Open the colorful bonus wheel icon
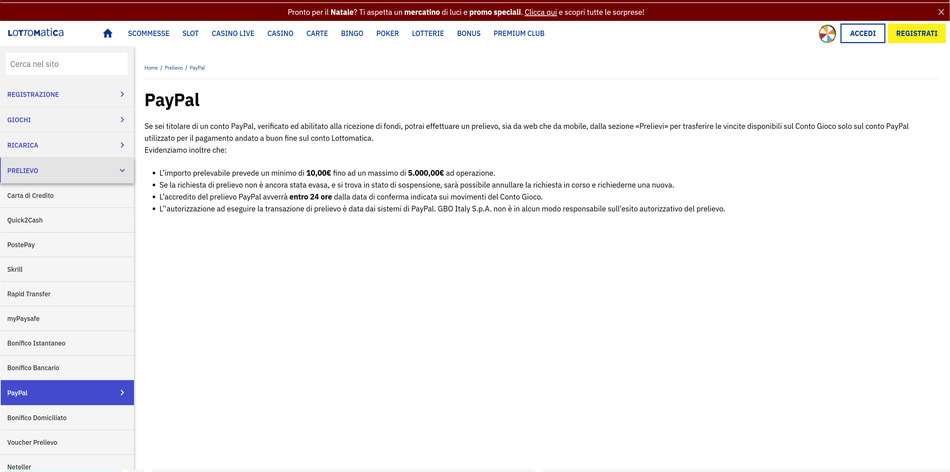 (x=827, y=33)
